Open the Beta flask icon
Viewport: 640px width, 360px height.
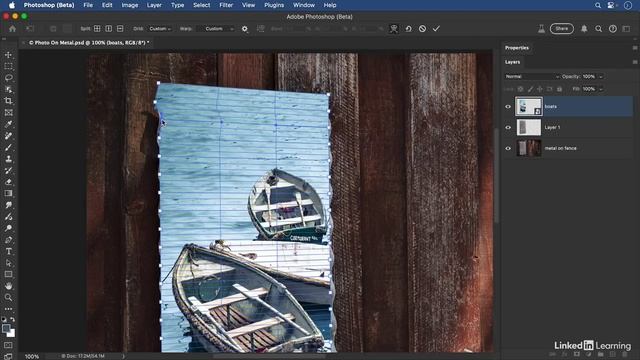point(541,29)
